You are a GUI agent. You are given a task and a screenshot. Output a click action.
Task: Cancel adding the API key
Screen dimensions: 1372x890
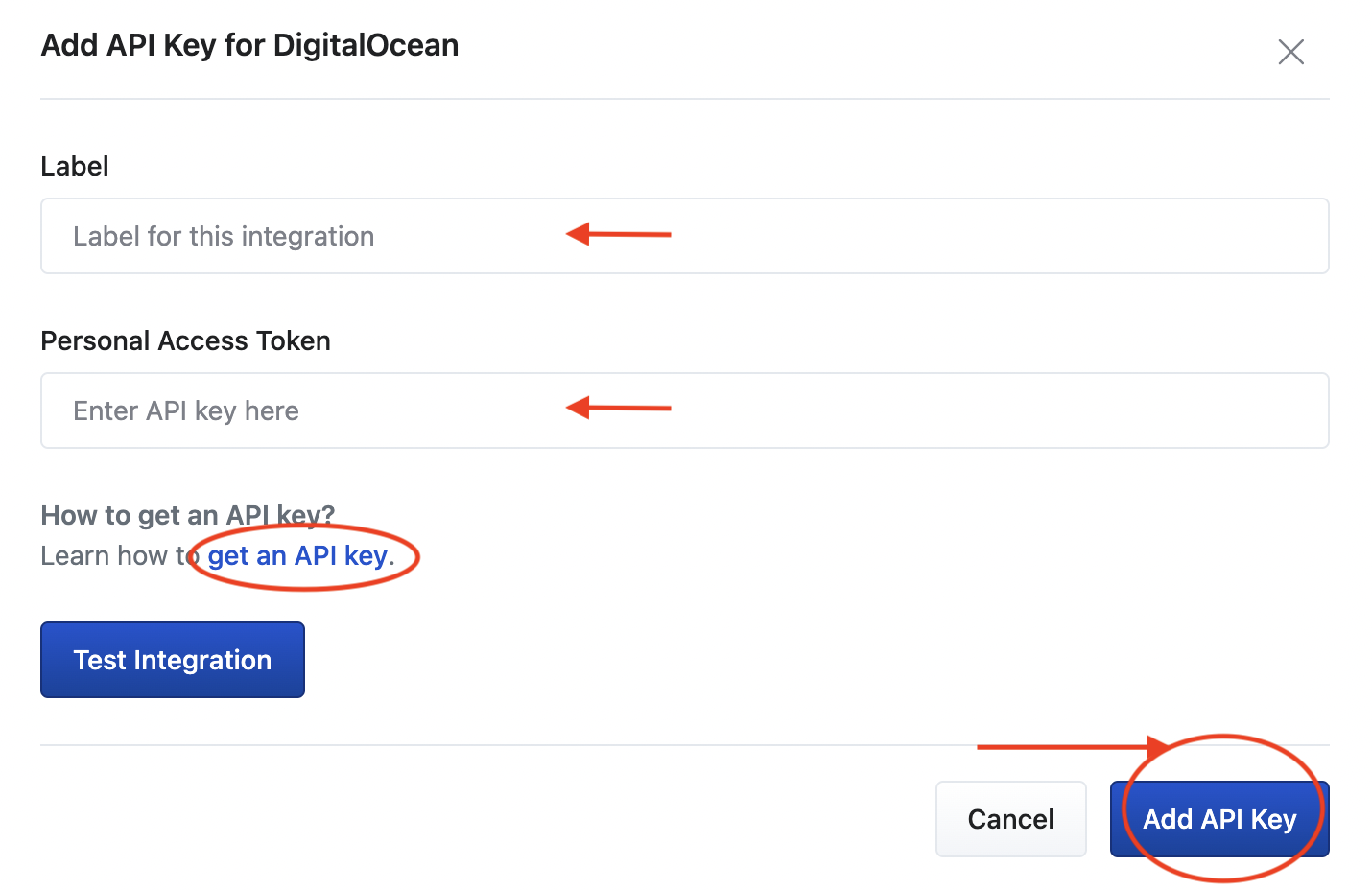1010,819
